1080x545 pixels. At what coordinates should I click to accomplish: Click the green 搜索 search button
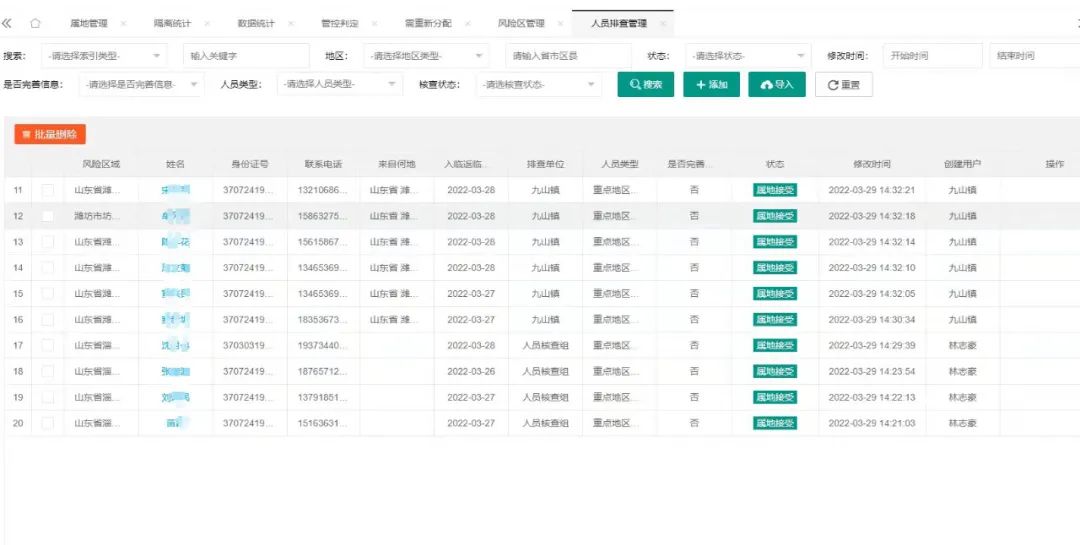[645, 85]
